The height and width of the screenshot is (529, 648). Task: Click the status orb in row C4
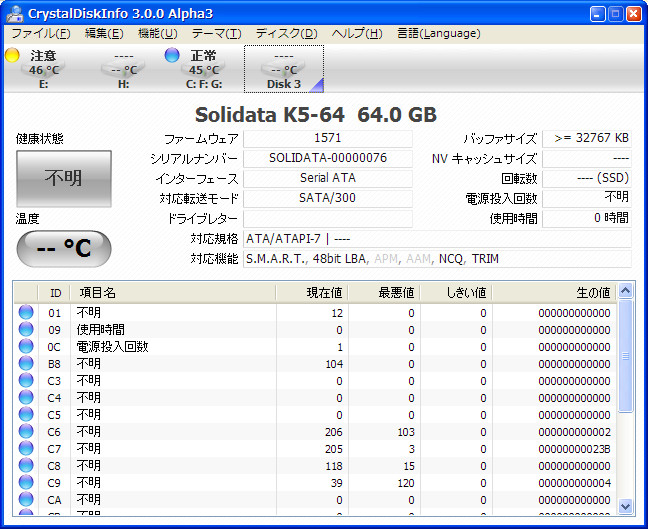pos(26,397)
